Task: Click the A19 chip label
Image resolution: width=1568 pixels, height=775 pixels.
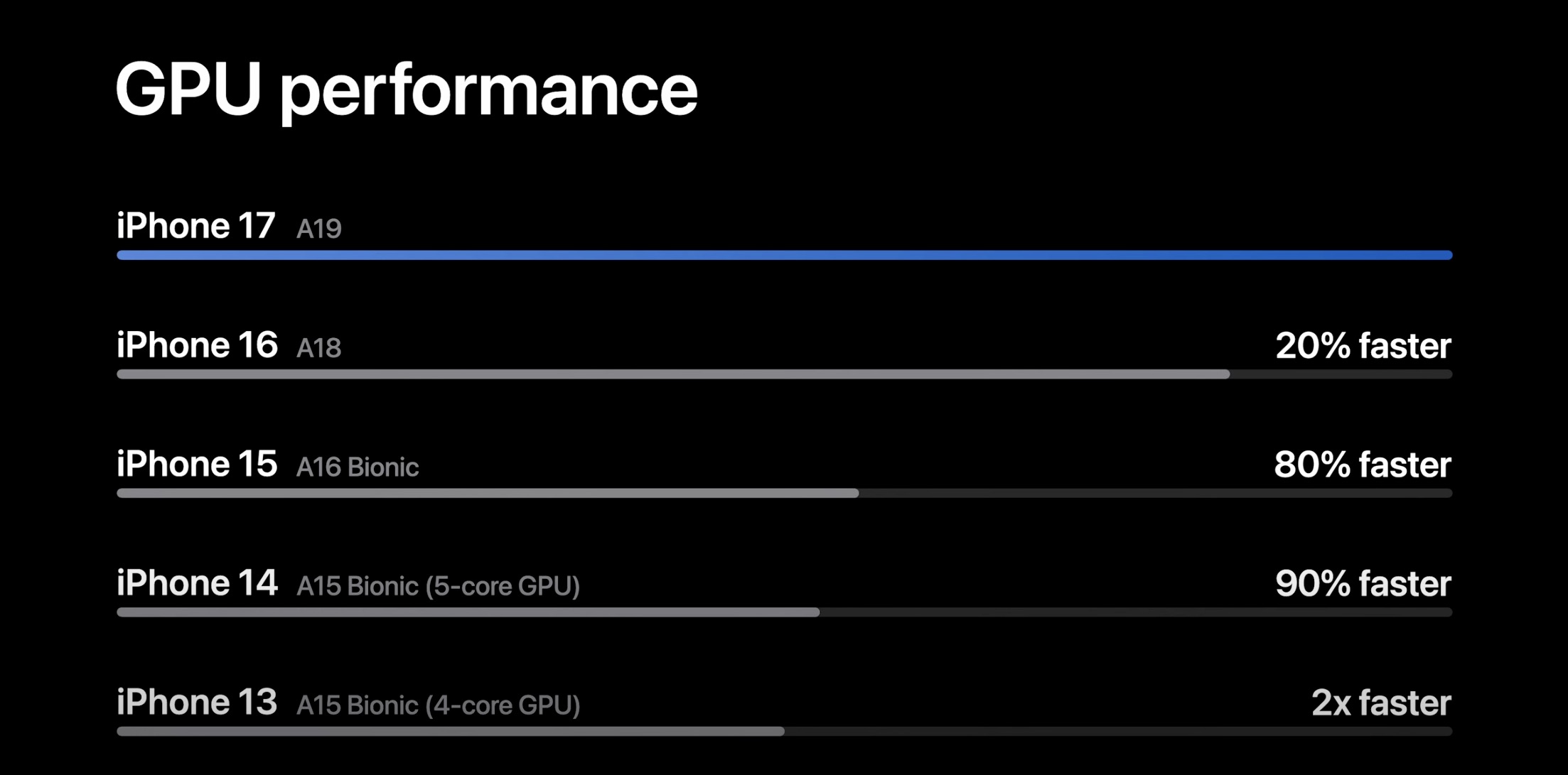Action: pyautogui.click(x=318, y=229)
